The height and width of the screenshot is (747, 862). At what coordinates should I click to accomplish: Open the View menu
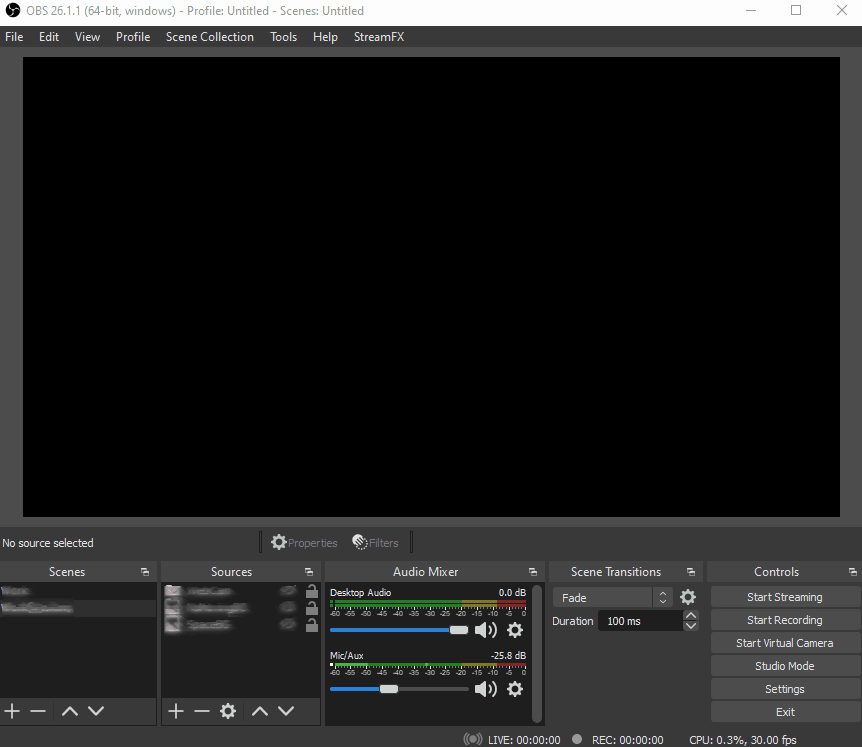[x=87, y=37]
